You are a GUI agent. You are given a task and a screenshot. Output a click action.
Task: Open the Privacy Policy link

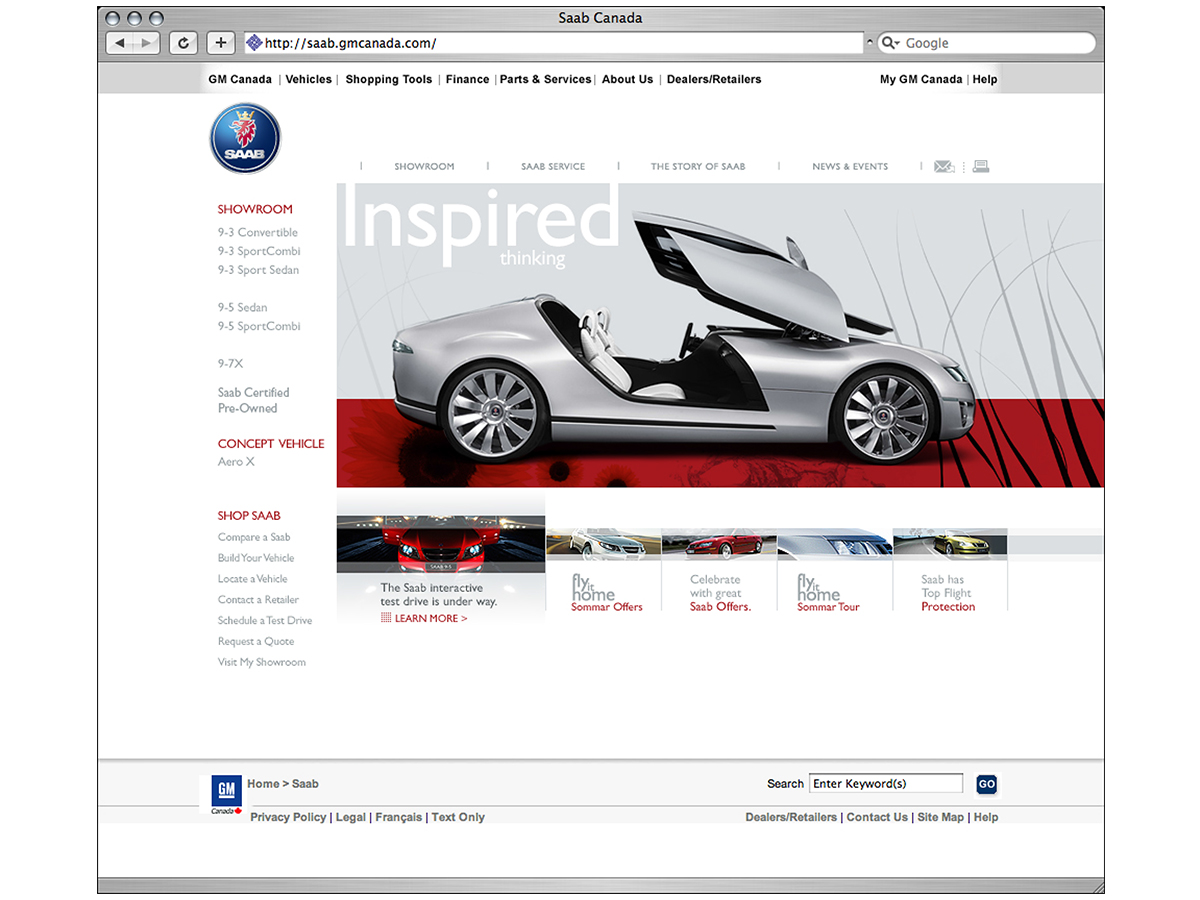(288, 818)
